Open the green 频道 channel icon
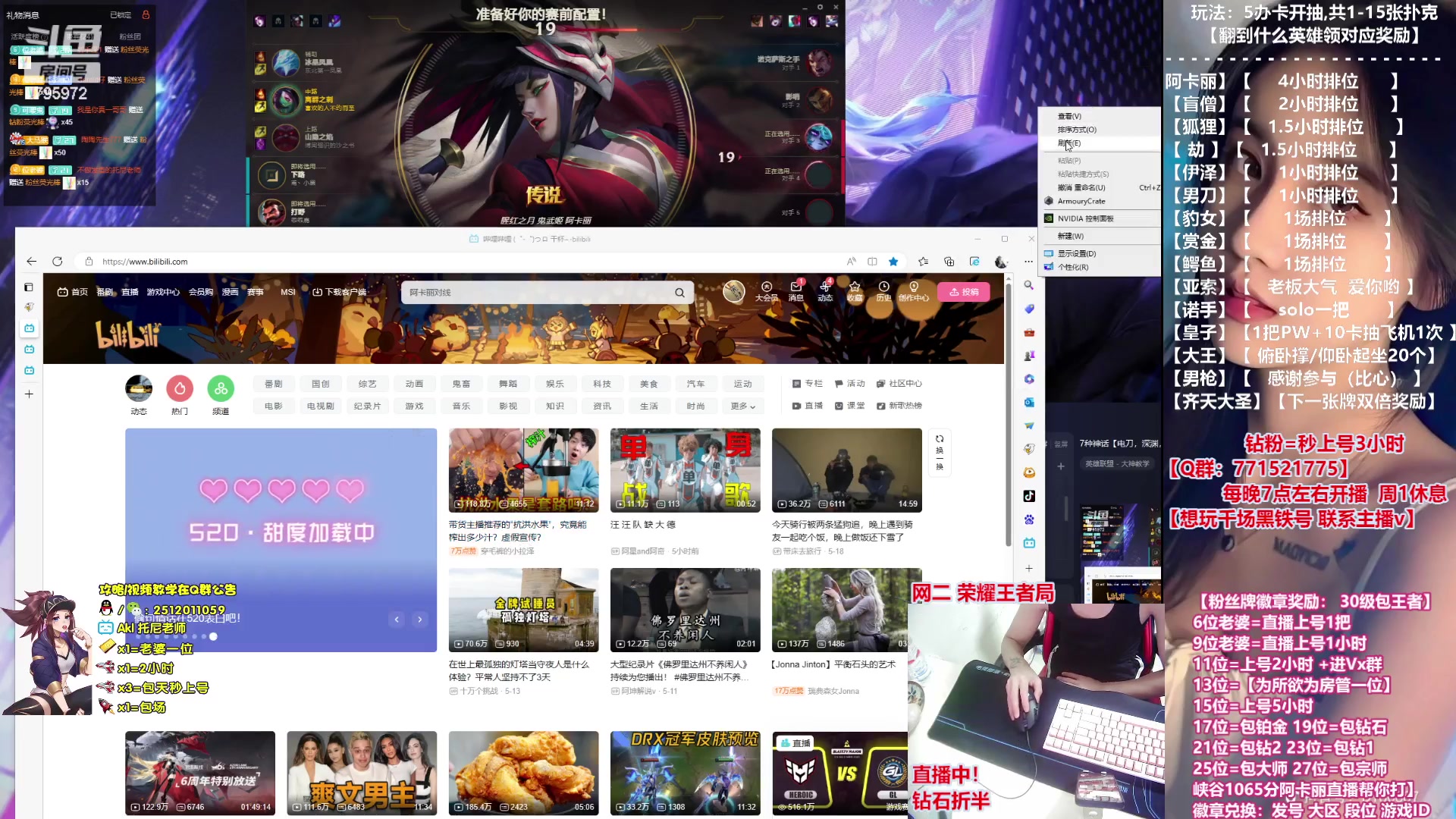The width and height of the screenshot is (1456, 819). point(221,389)
